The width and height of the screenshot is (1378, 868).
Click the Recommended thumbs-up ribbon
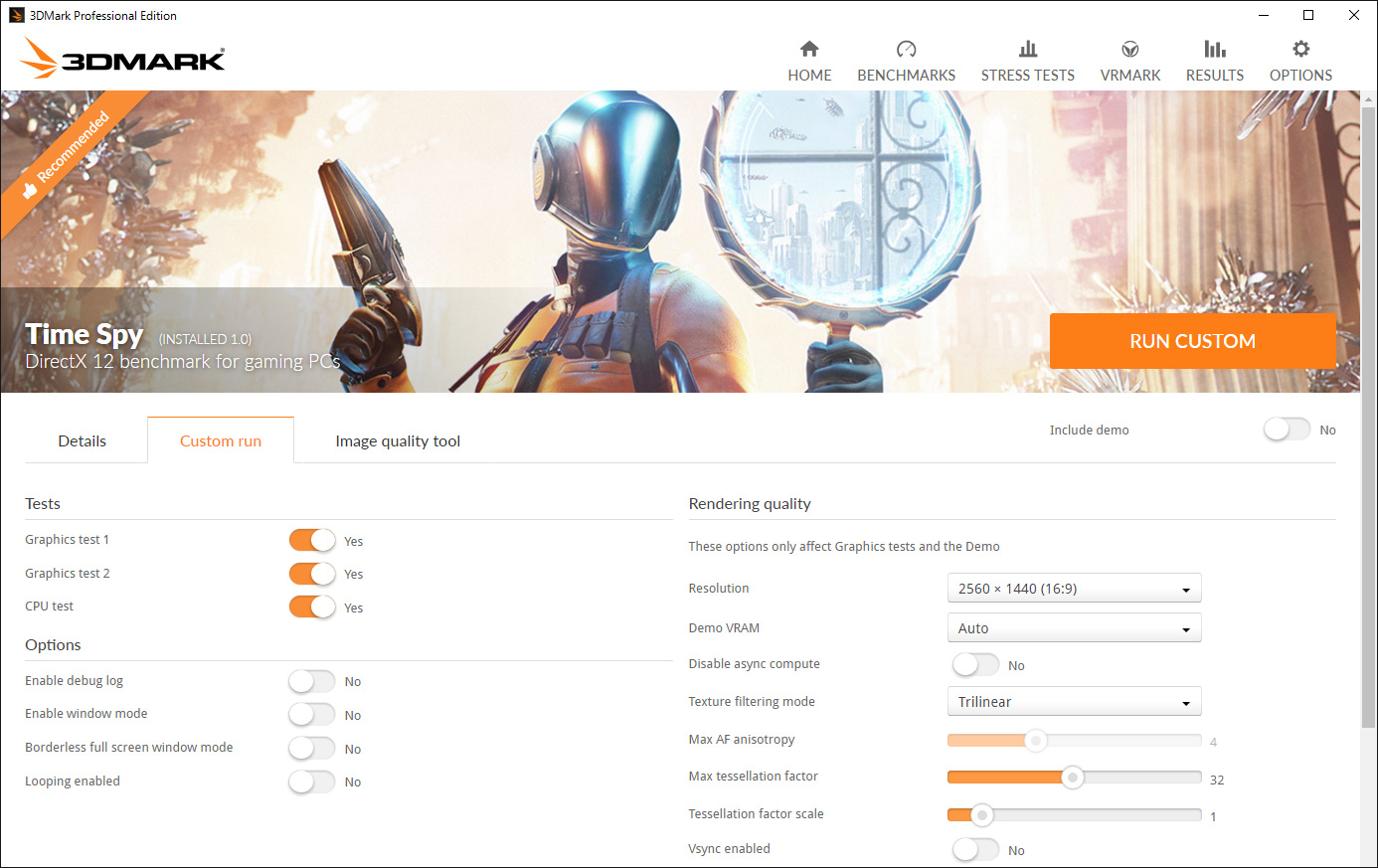pyautogui.click(x=67, y=156)
